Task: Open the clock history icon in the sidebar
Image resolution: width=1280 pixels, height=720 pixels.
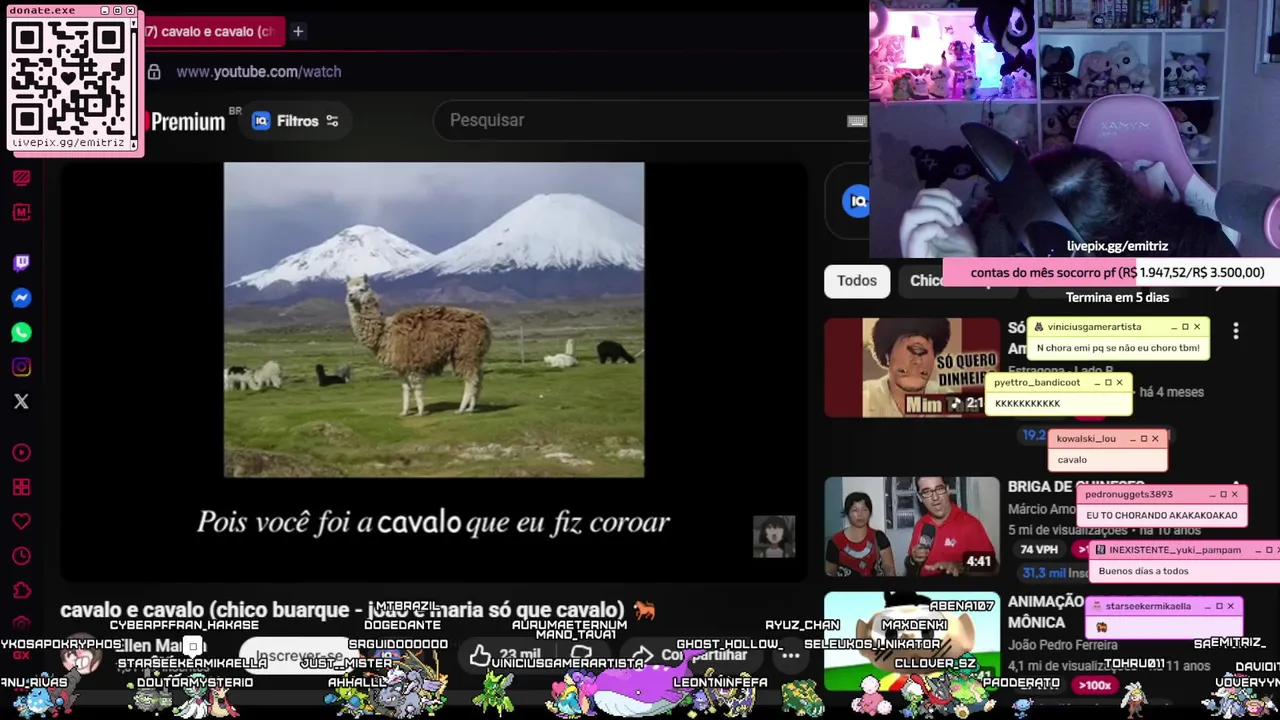Action: click(x=21, y=556)
